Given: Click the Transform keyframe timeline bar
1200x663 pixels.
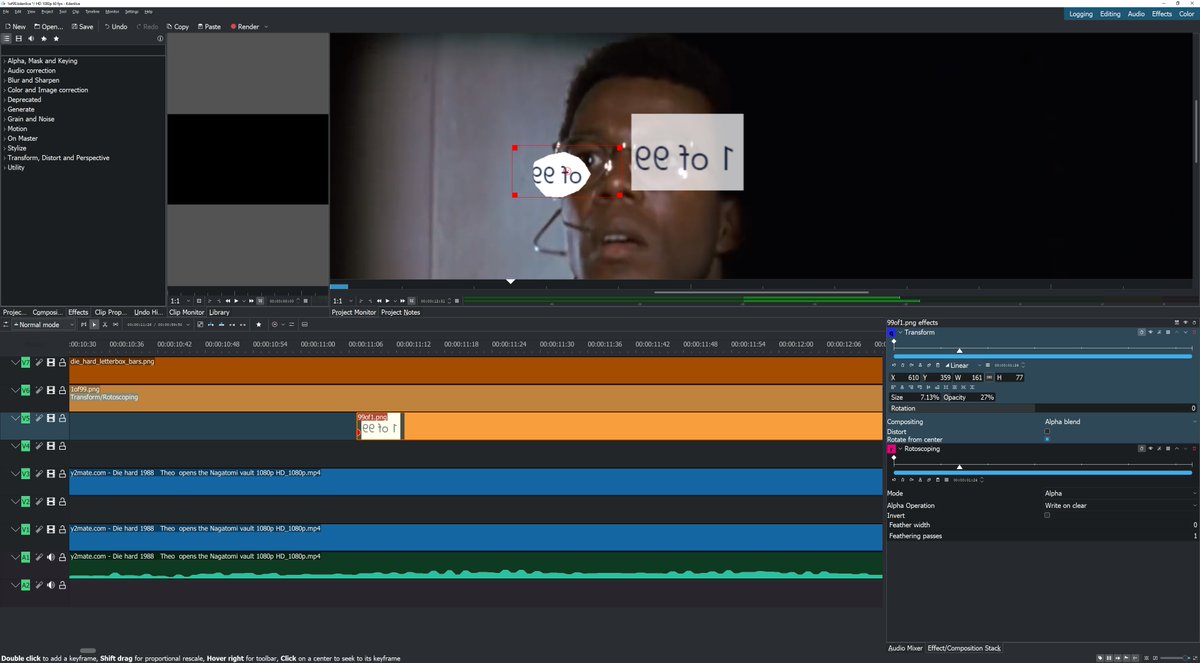Looking at the screenshot, I should coord(1042,355).
